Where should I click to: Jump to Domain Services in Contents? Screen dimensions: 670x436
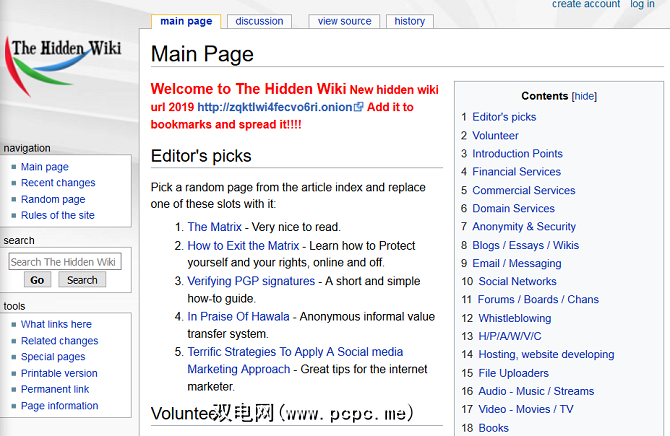tap(513, 209)
